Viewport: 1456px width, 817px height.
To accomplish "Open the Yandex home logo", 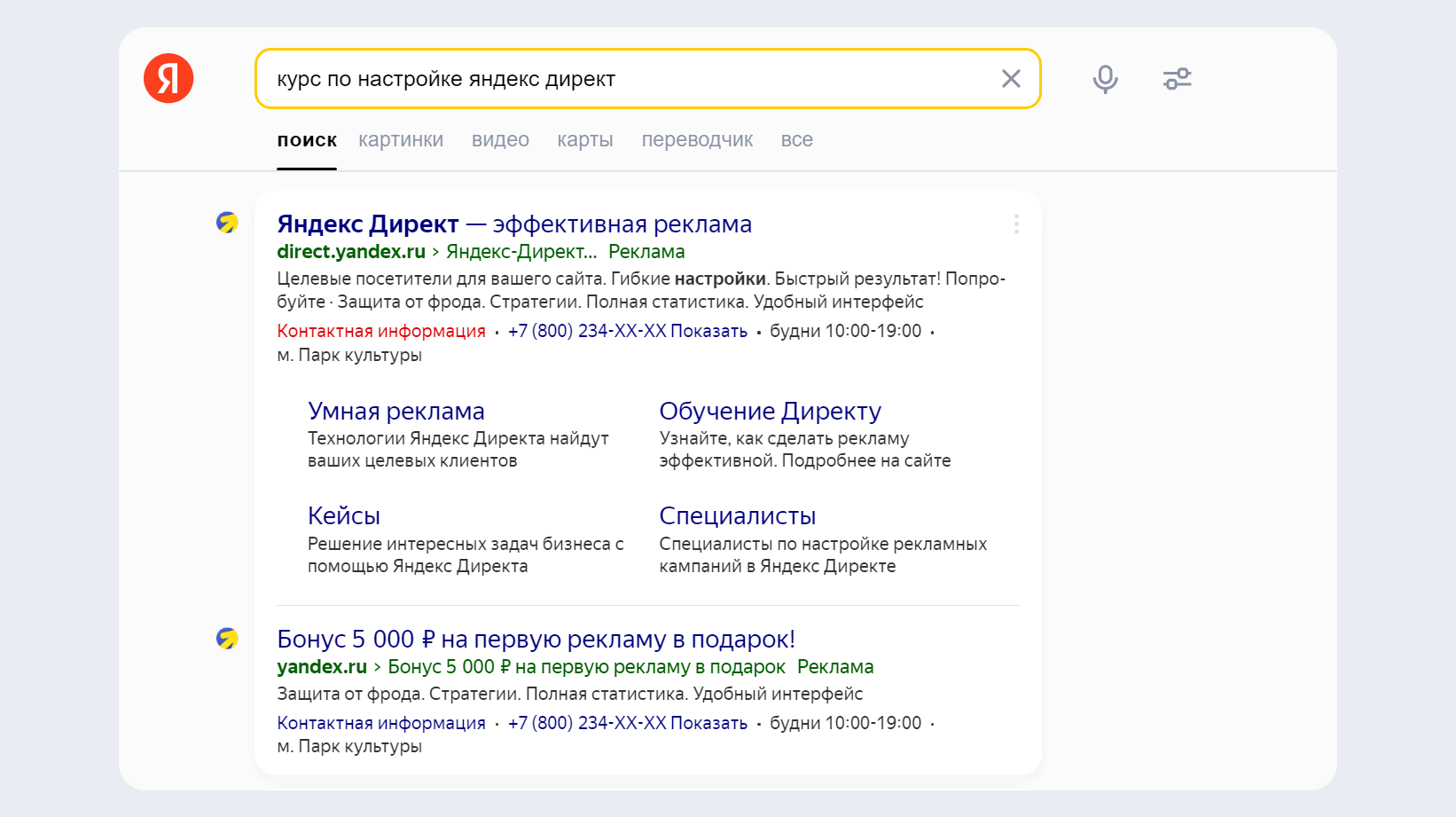I will click(x=168, y=78).
